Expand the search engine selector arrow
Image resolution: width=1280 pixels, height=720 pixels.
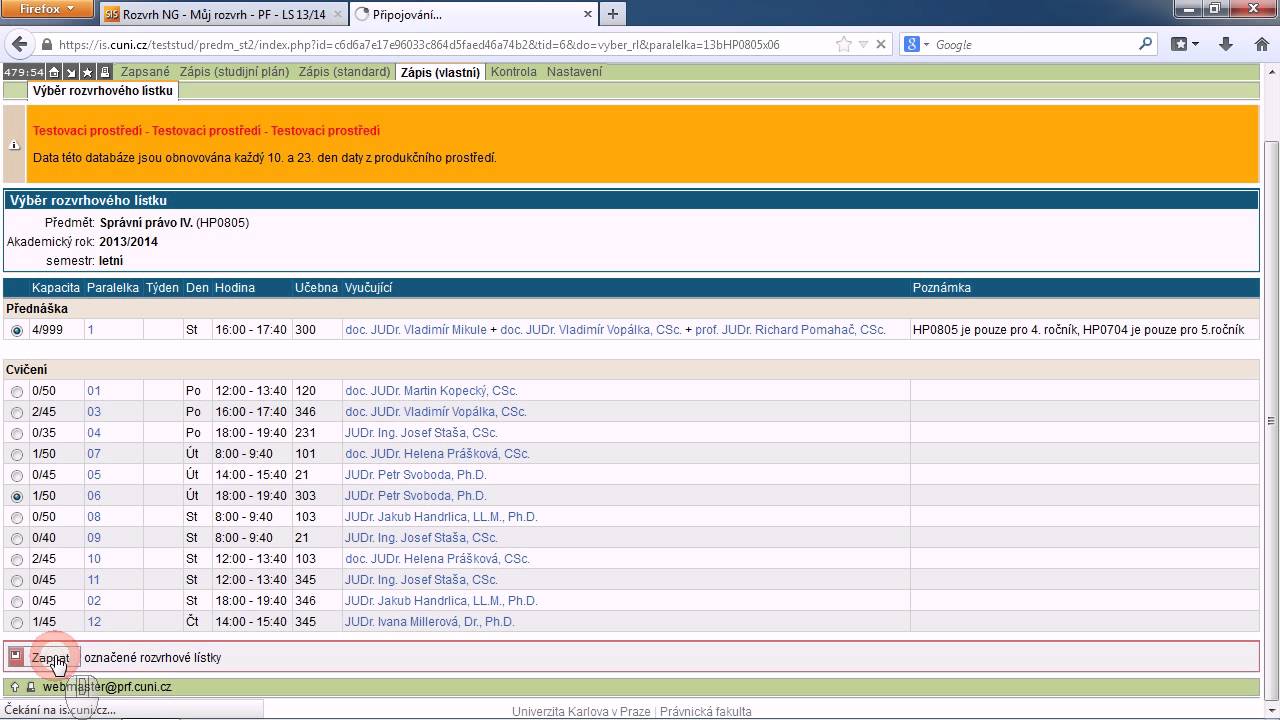pos(927,45)
